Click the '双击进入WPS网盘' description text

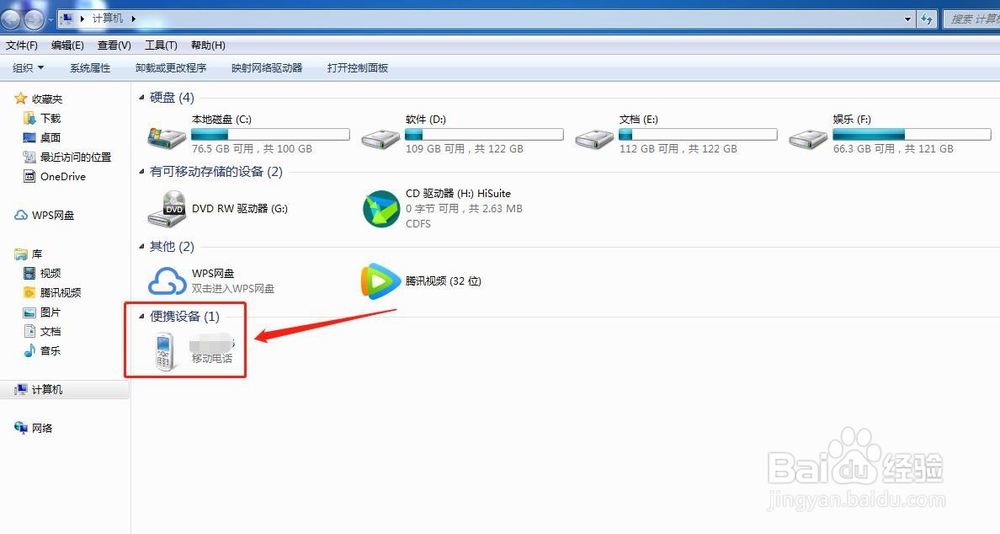(x=233, y=288)
